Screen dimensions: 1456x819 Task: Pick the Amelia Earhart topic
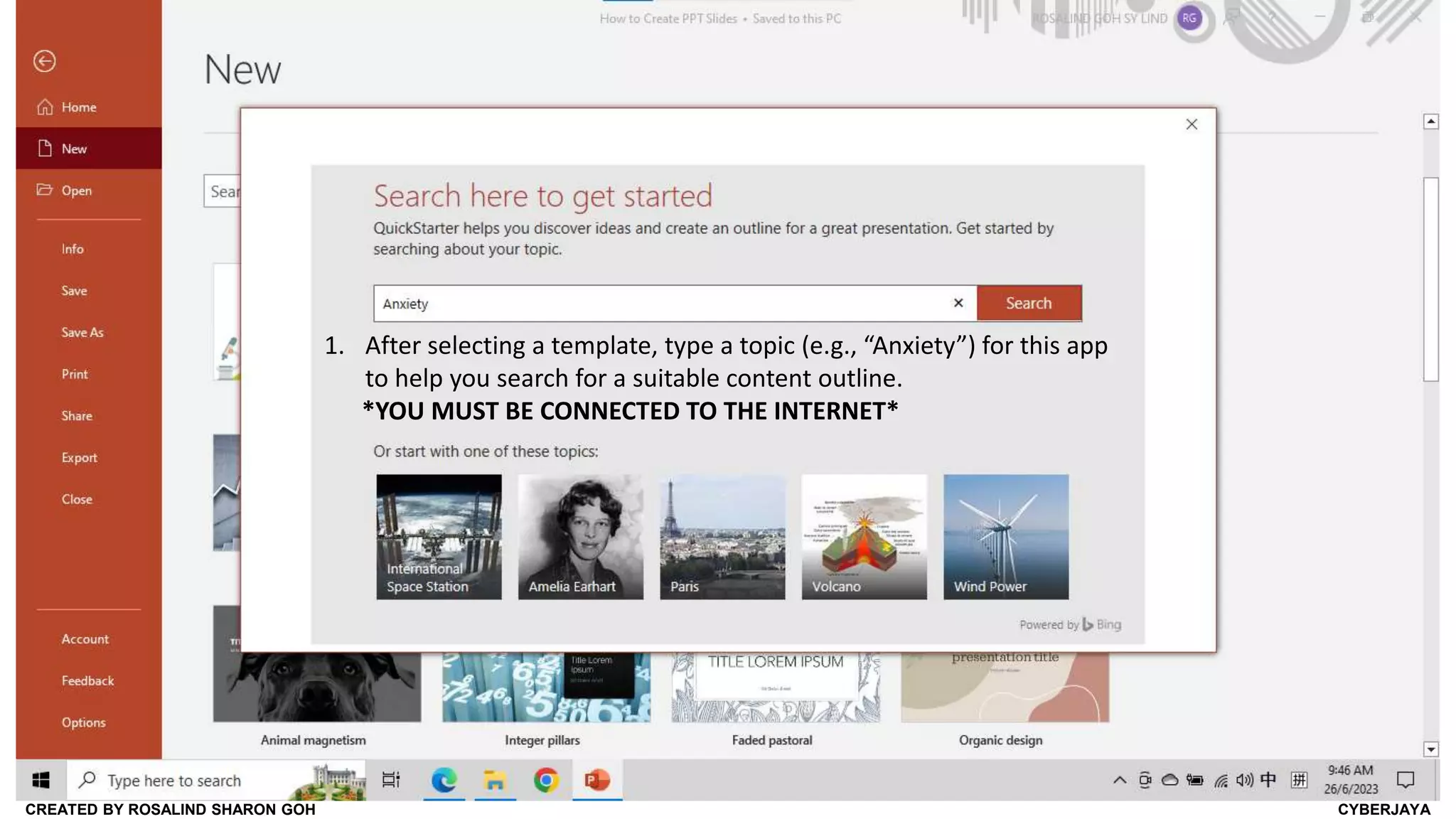coord(581,537)
